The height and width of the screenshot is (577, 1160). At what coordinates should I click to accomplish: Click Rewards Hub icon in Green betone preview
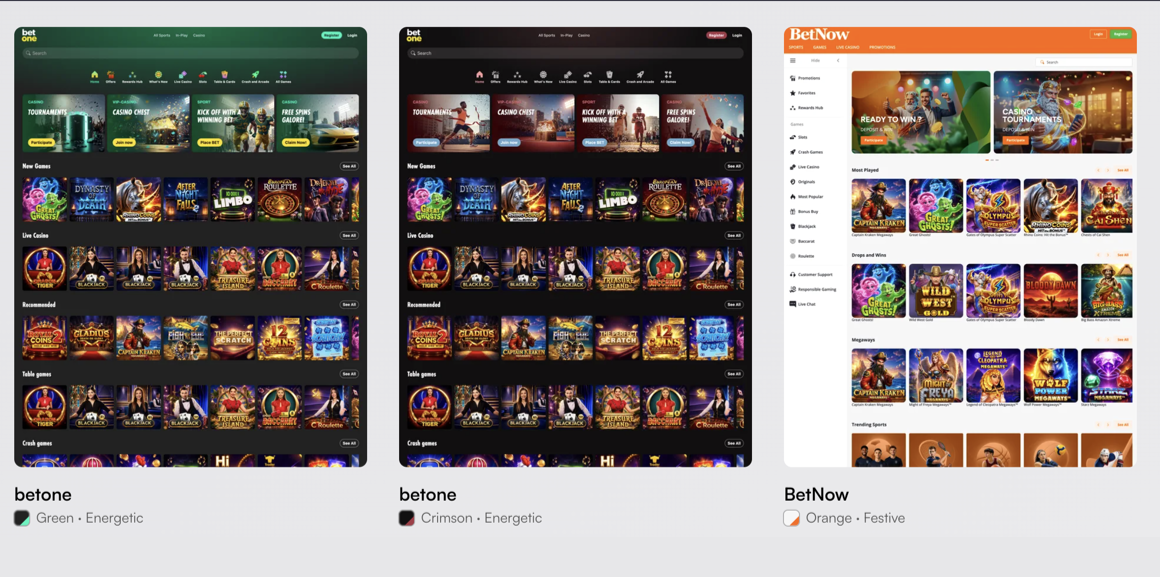click(132, 75)
